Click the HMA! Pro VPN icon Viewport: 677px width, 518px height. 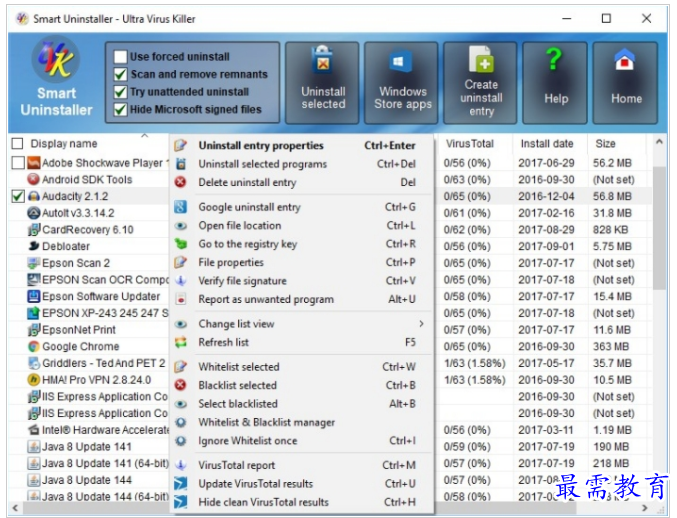coord(33,380)
